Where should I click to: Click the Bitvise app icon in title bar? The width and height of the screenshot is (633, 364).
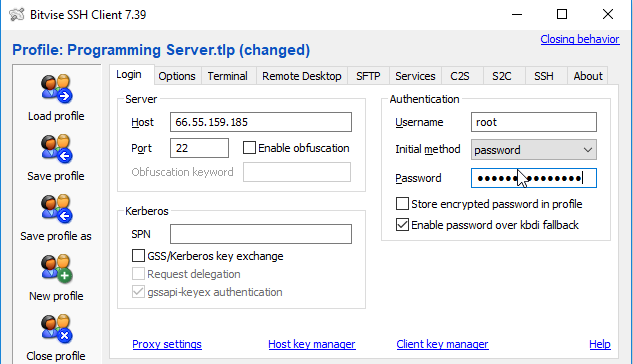[17, 15]
